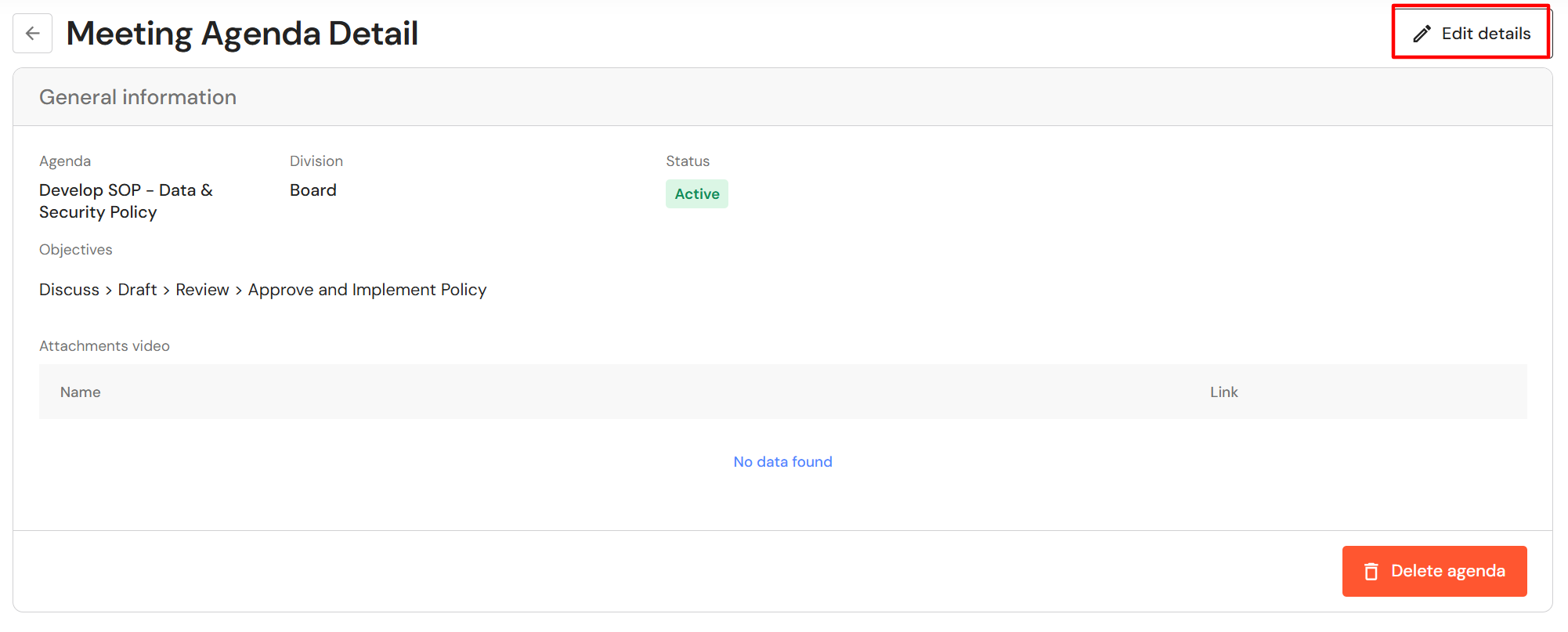Click the Board division value

[313, 190]
